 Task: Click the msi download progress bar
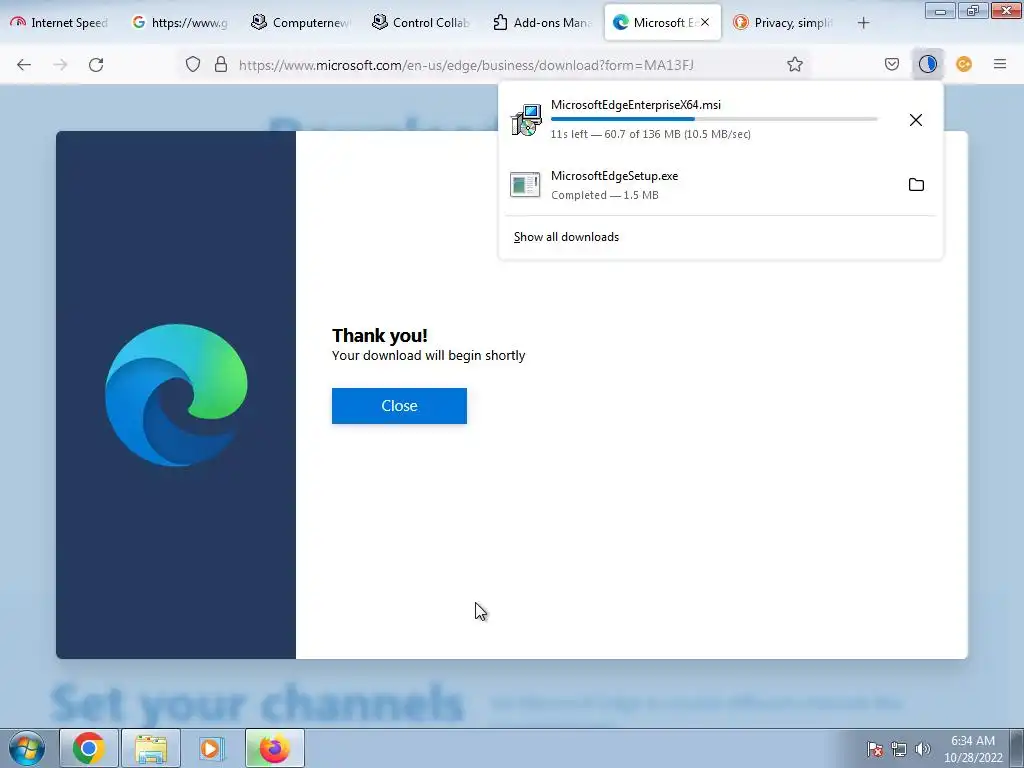pyautogui.click(x=714, y=119)
